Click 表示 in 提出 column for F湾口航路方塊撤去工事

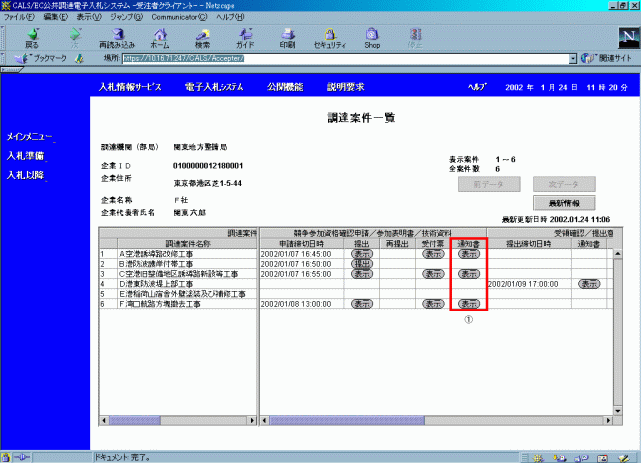pyautogui.click(x=362, y=304)
